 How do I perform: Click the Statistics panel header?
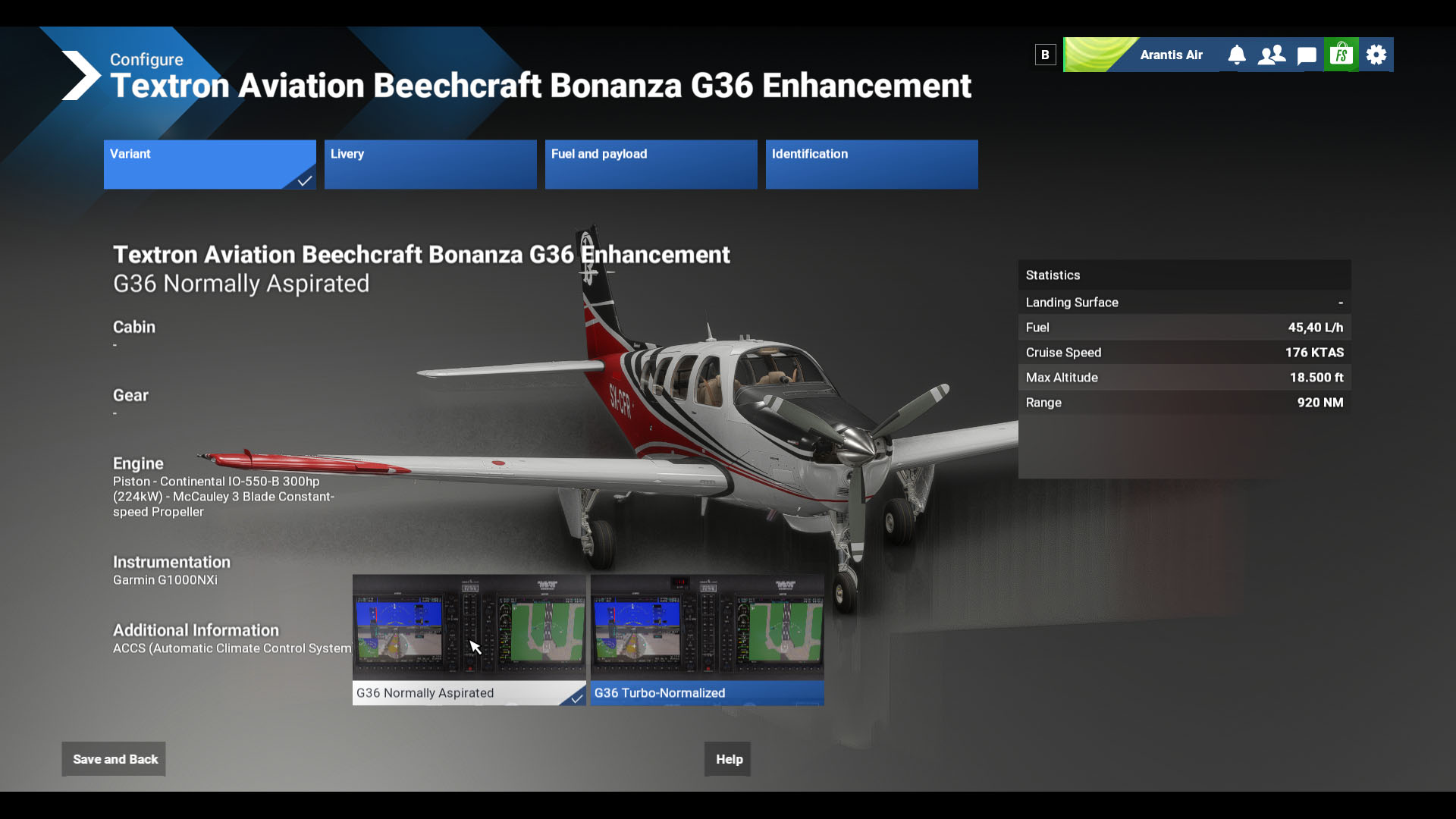1185,275
